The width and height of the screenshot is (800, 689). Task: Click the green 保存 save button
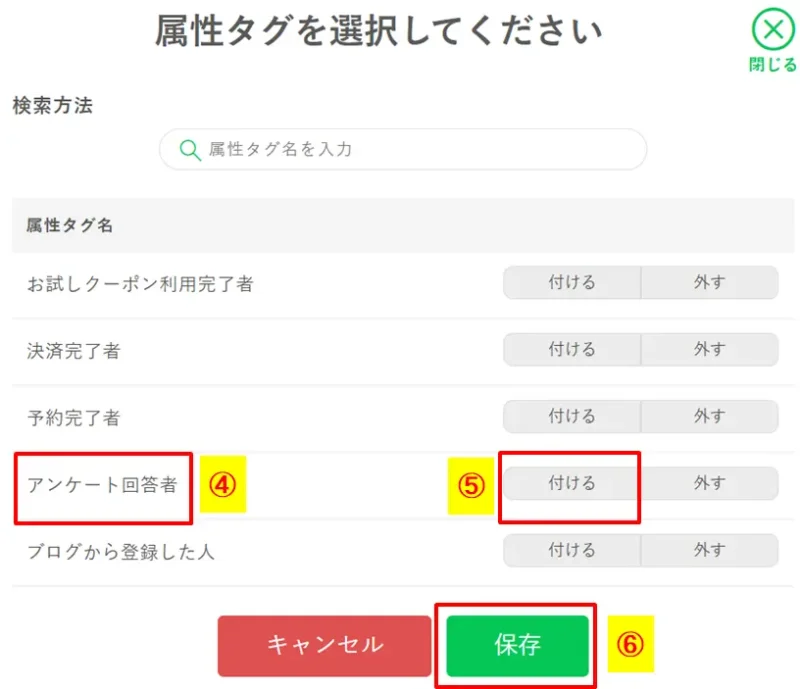517,645
